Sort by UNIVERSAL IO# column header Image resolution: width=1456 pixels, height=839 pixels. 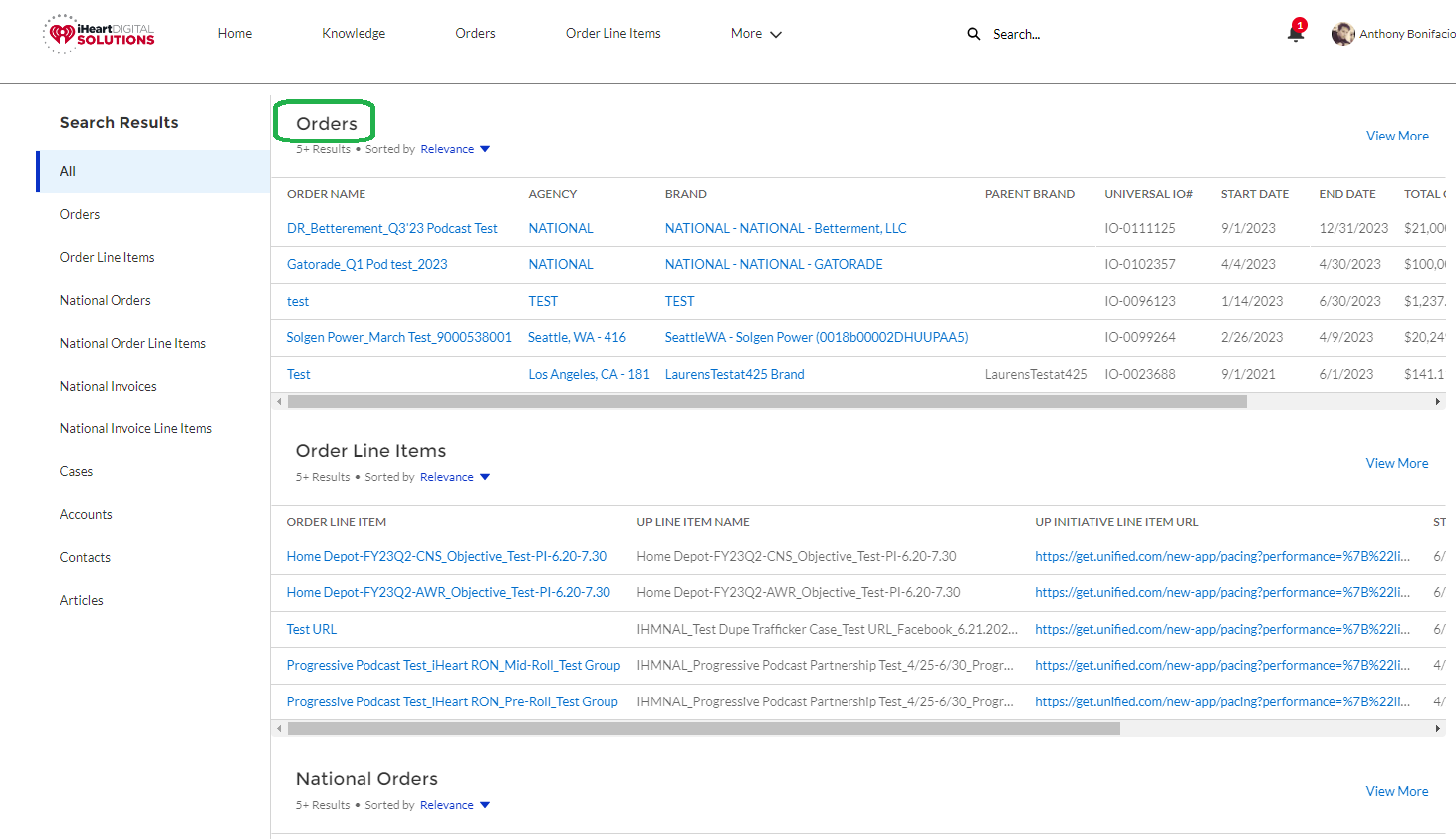point(1148,194)
